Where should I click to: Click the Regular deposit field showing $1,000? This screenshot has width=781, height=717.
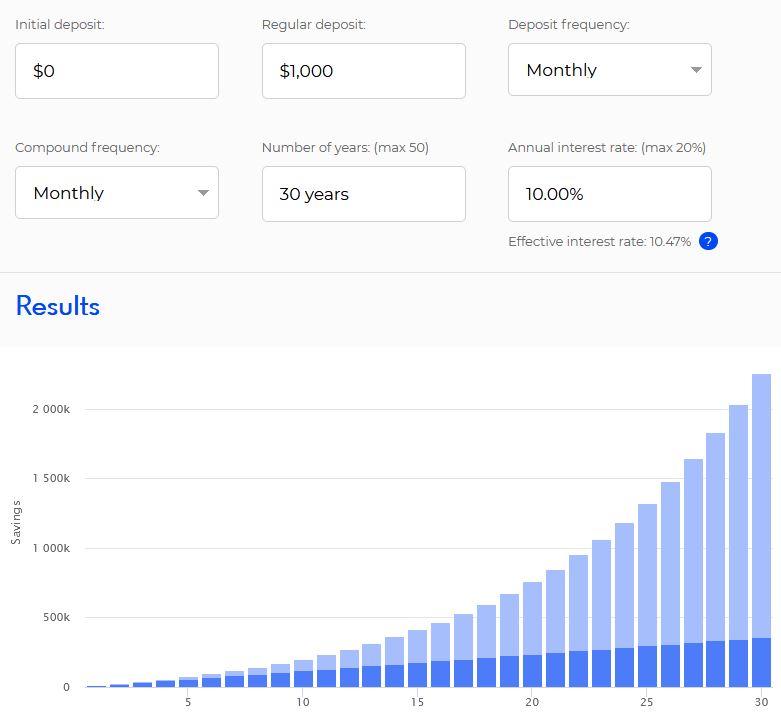click(363, 71)
